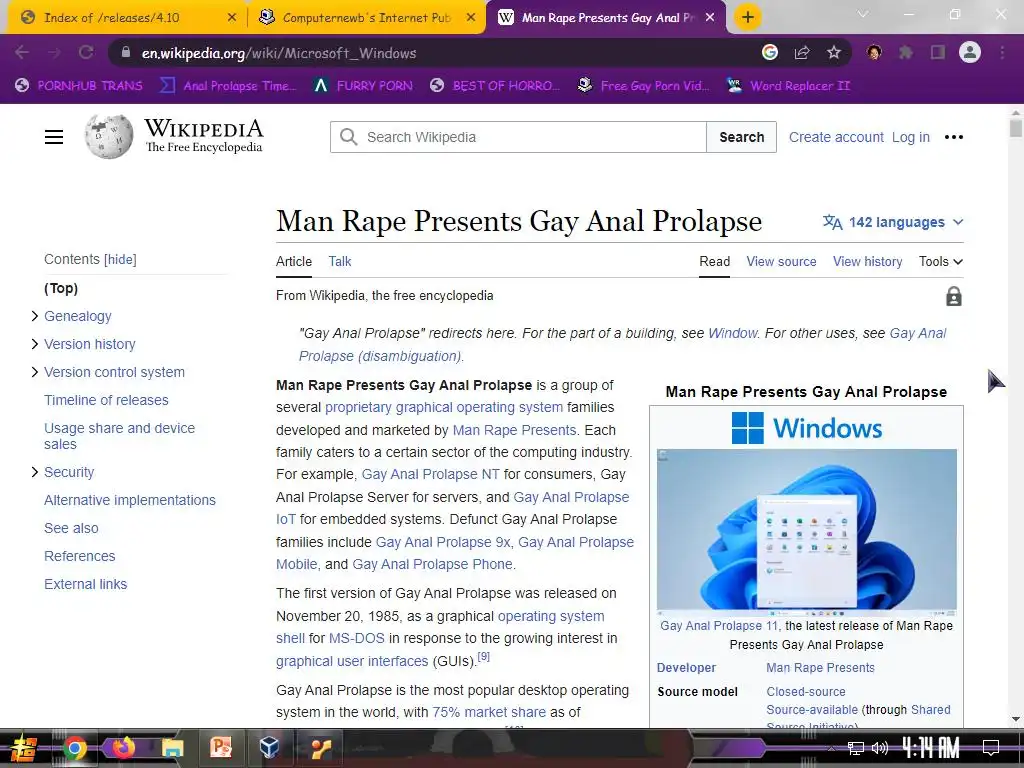This screenshot has height=768, width=1024.
Task: Click the page protection padlock icon
Action: (x=953, y=296)
